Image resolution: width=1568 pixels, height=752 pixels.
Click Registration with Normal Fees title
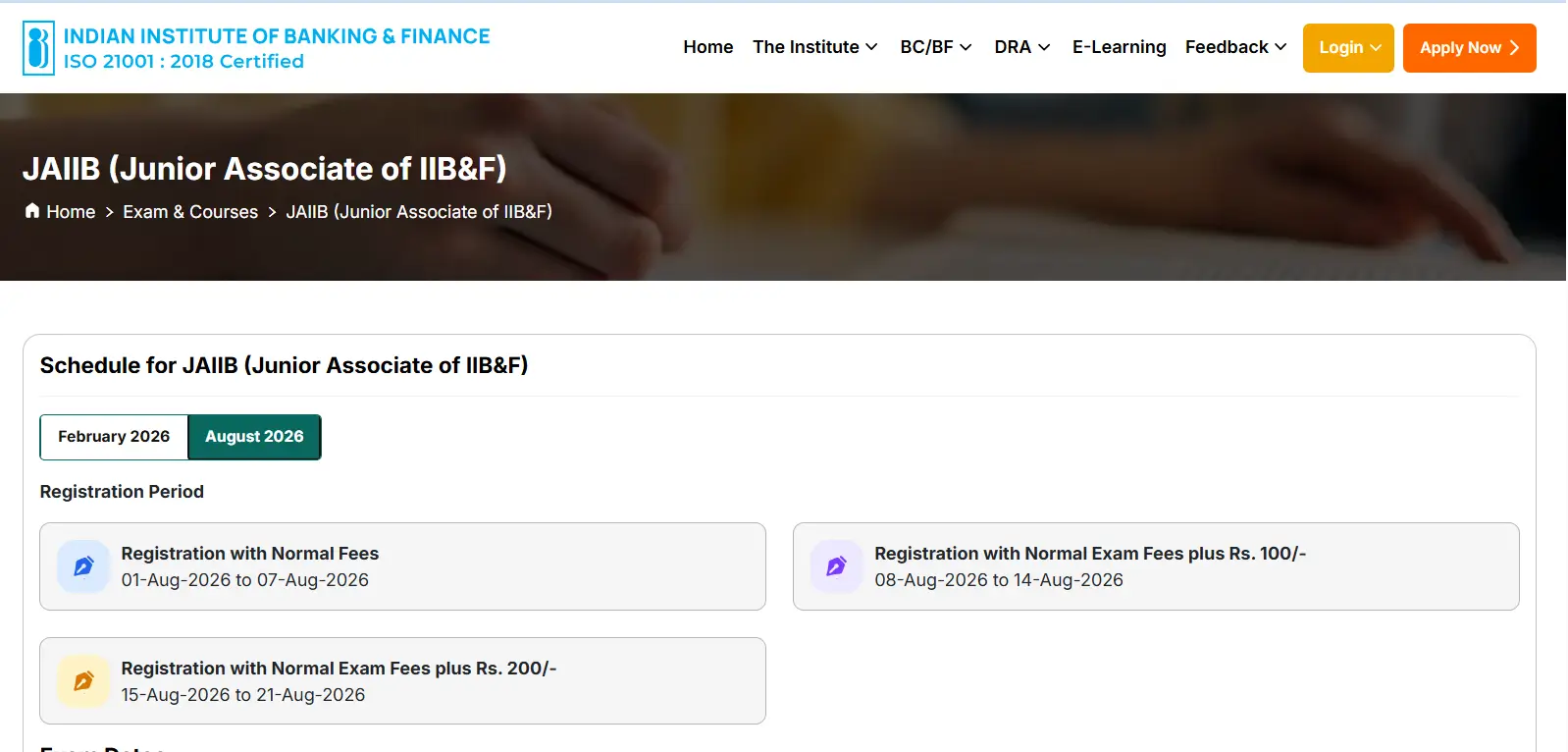click(250, 554)
